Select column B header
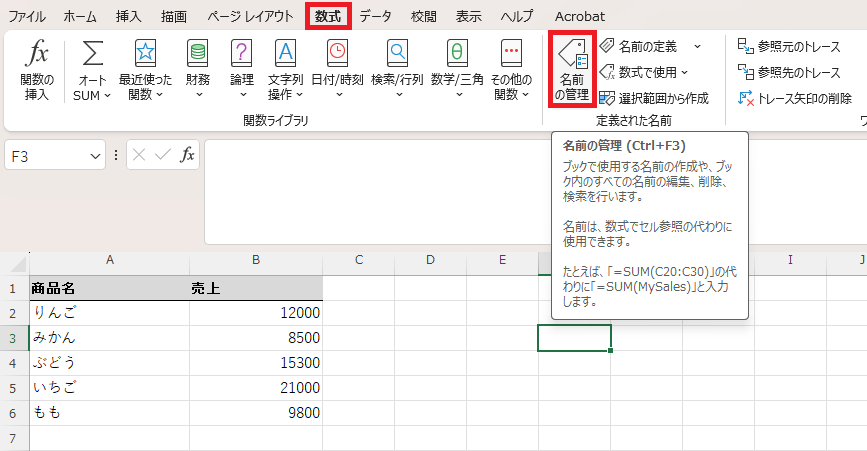 tap(256, 260)
